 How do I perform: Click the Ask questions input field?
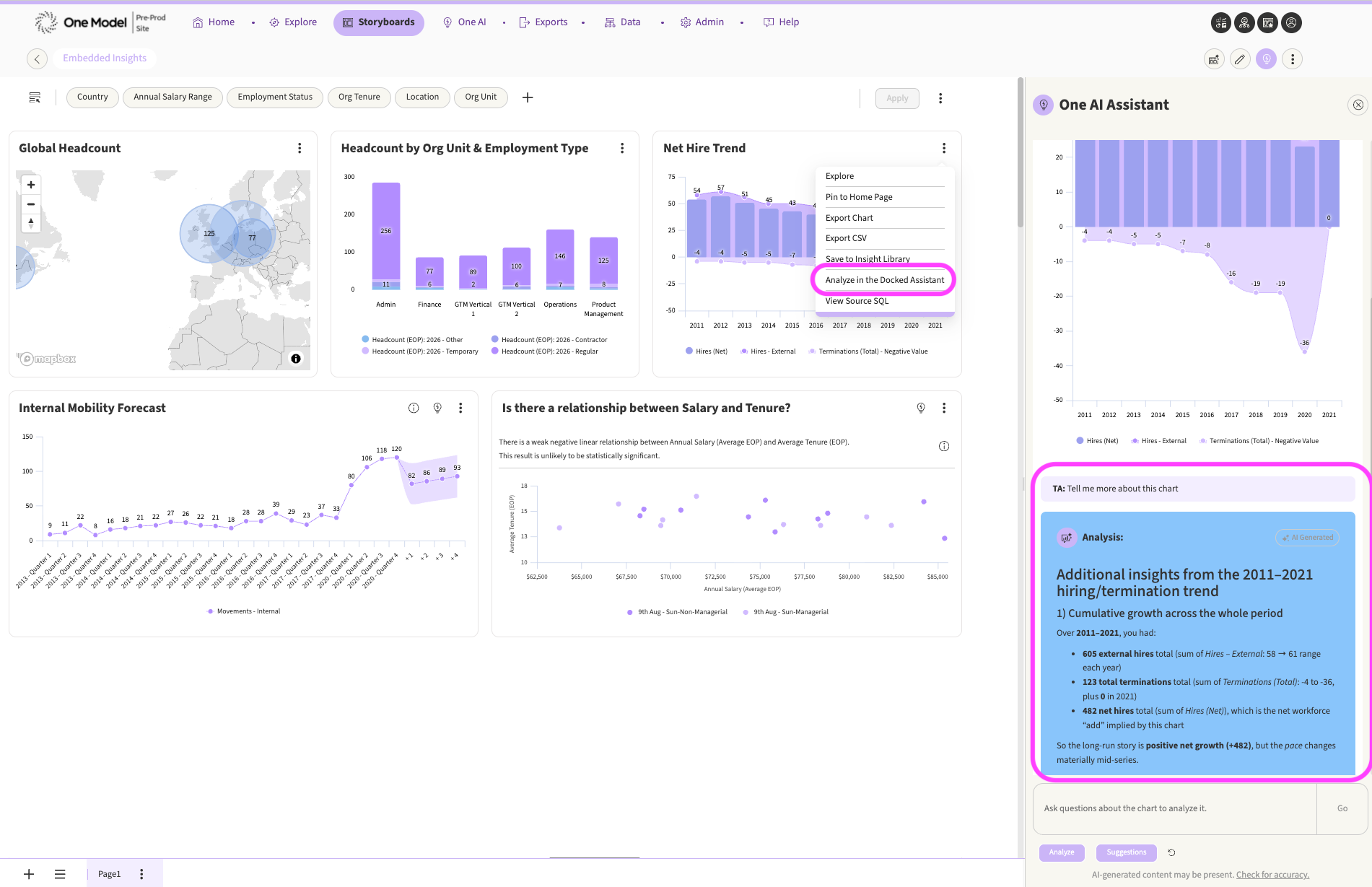1175,808
